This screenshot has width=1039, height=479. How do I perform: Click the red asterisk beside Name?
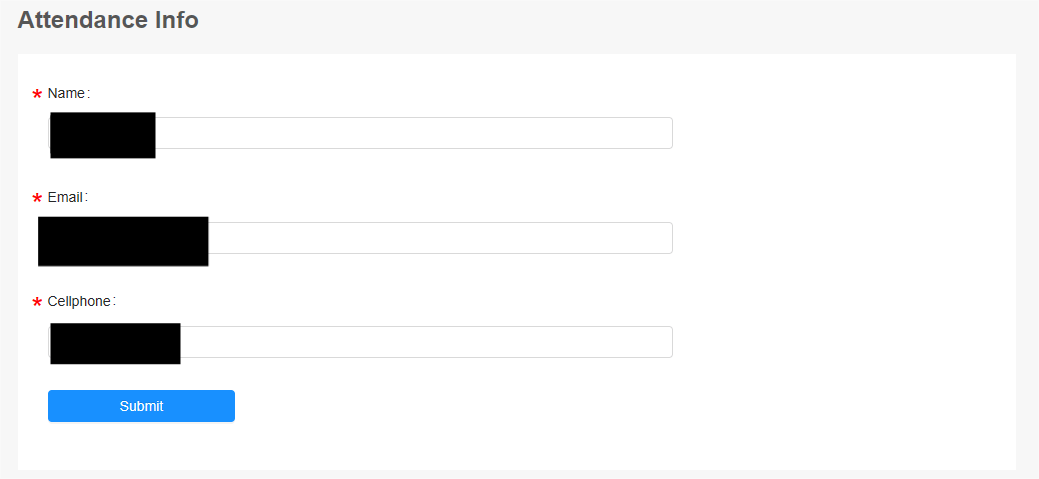click(37, 95)
